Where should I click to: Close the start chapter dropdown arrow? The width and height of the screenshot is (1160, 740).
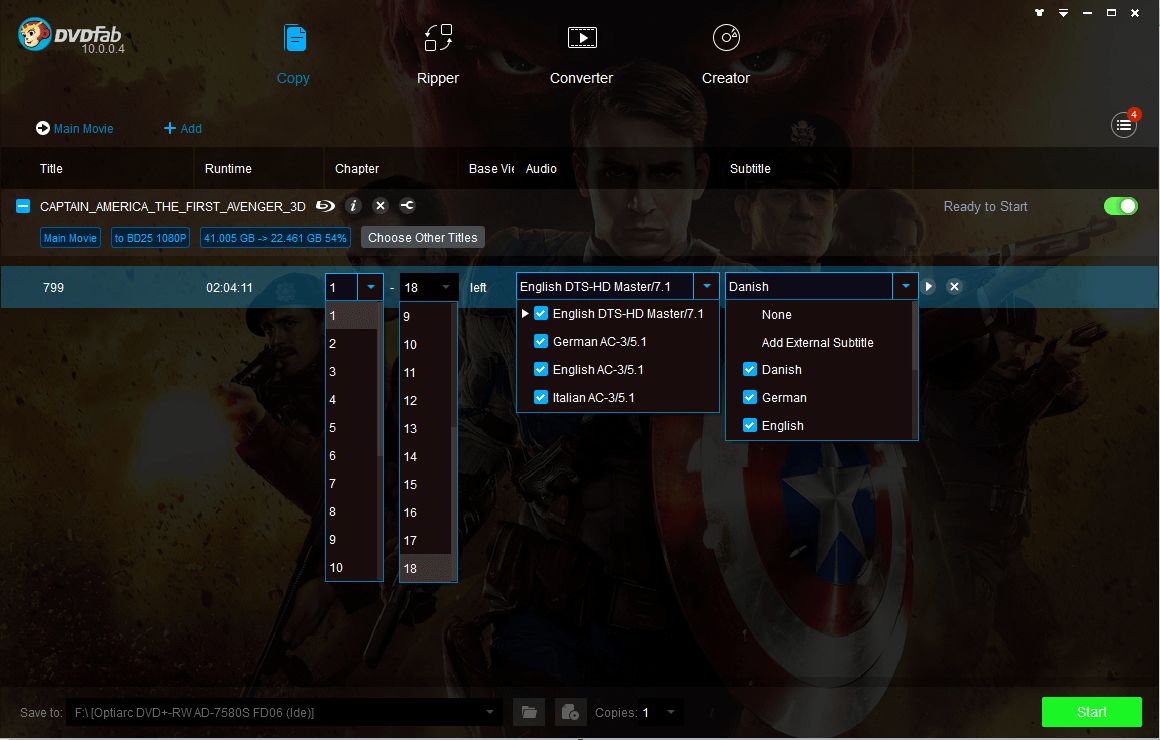371,286
